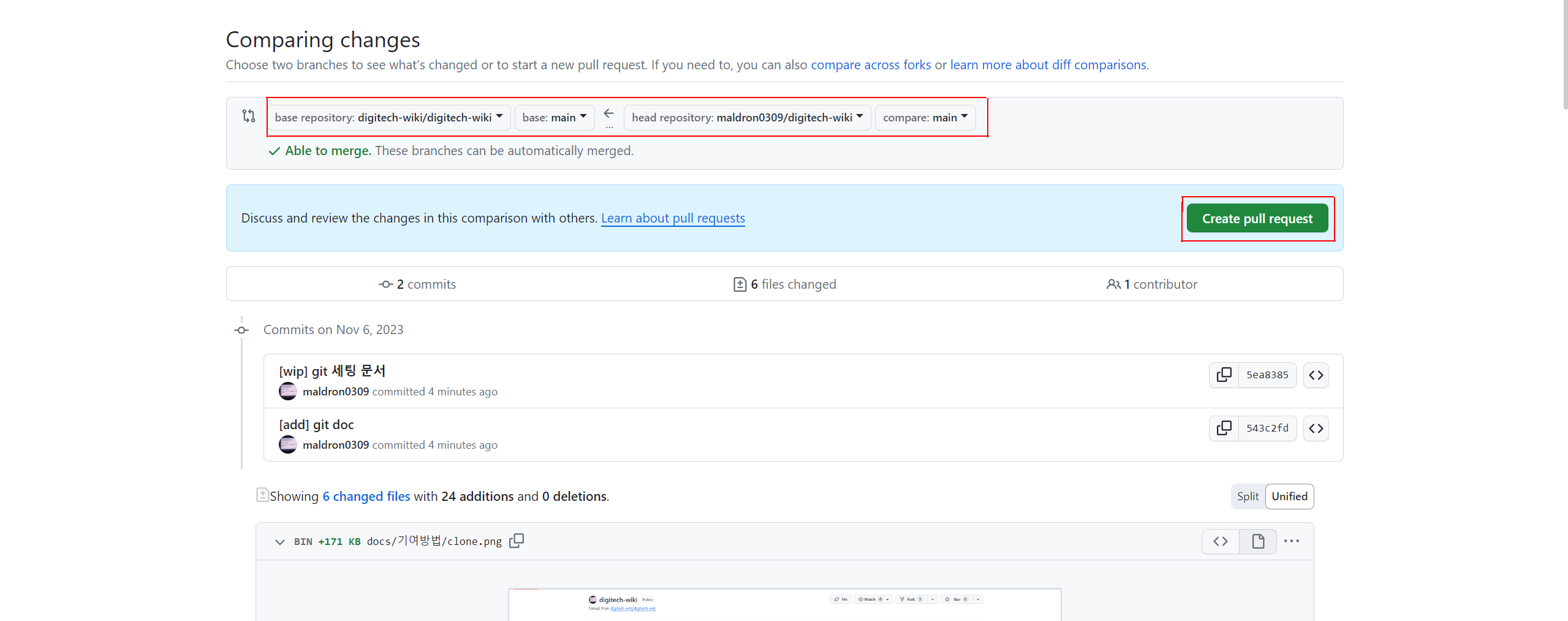
Task: Switch diff view to Unified
Action: (x=1289, y=497)
